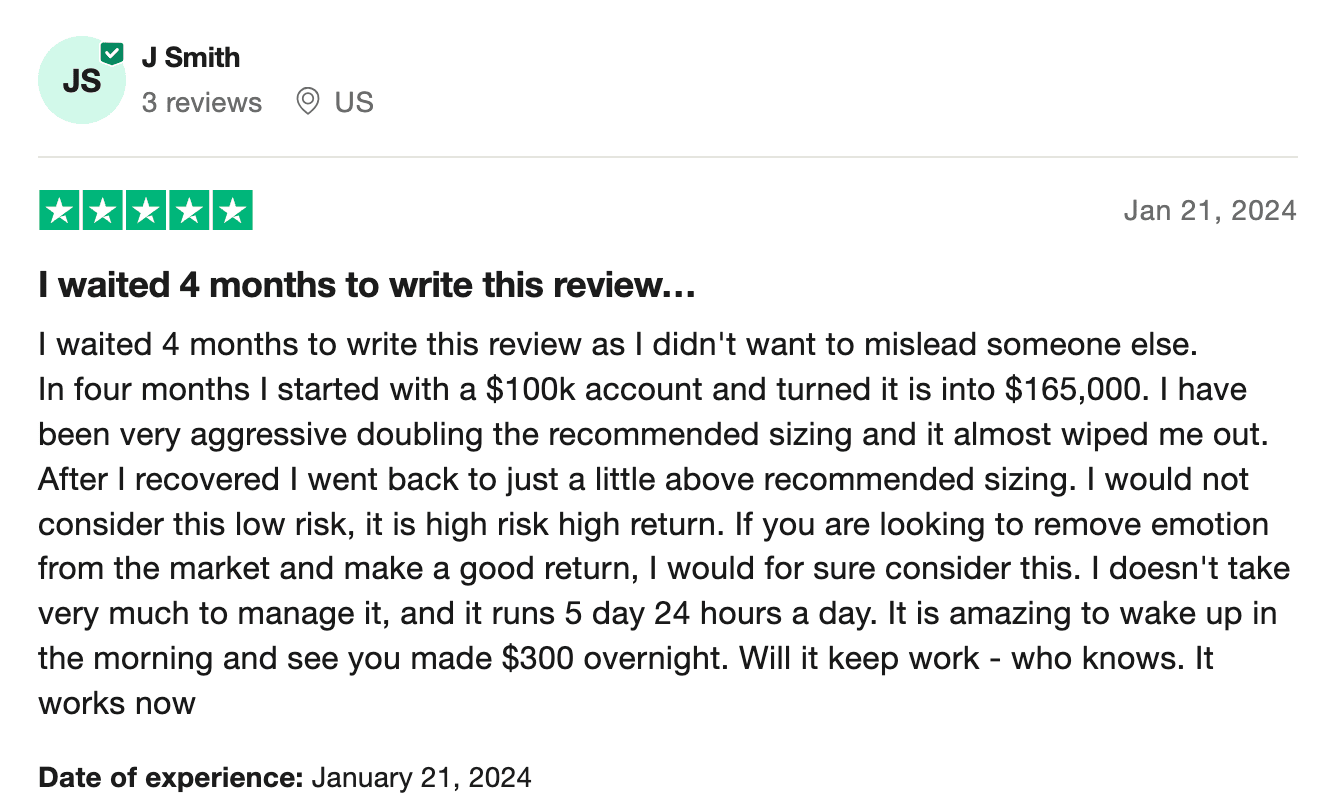Click the location pin icon

[308, 102]
